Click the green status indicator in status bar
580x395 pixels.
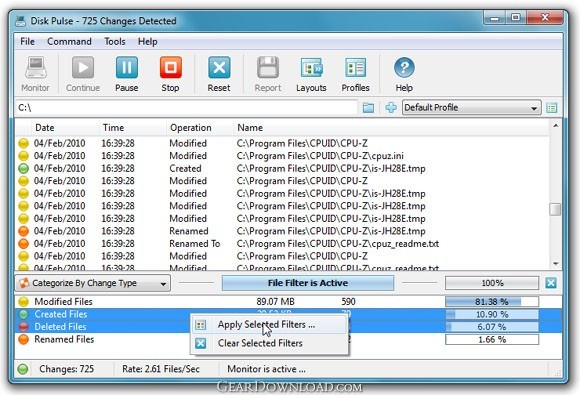point(23,369)
